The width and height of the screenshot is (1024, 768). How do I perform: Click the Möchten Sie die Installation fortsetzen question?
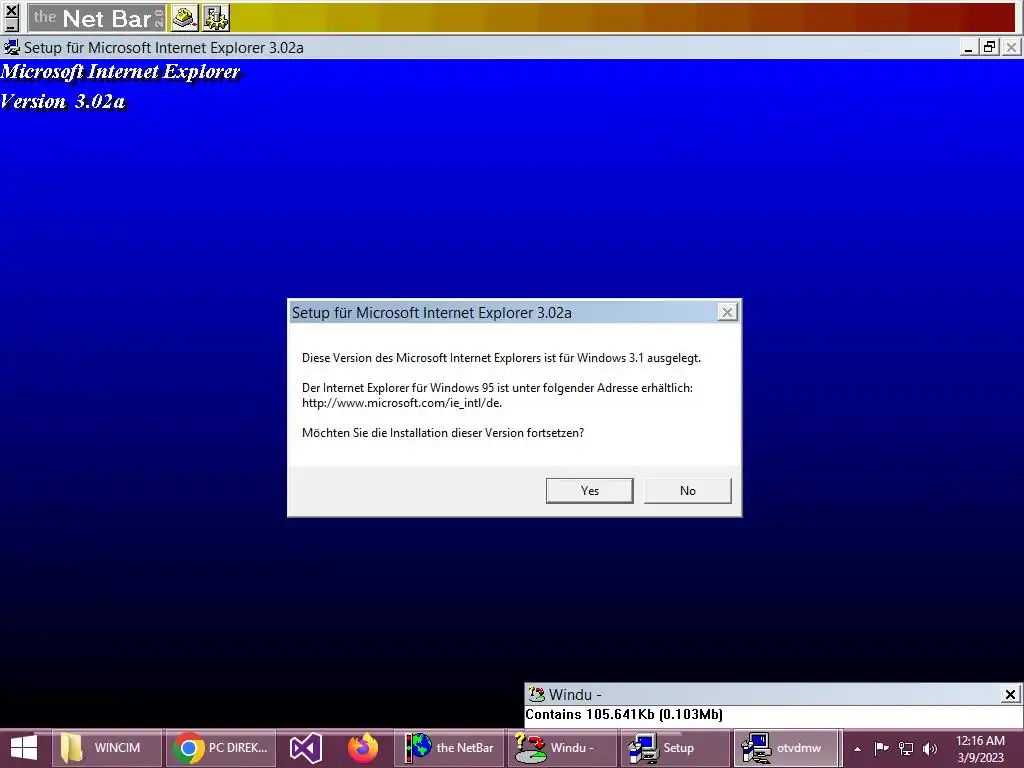click(443, 433)
